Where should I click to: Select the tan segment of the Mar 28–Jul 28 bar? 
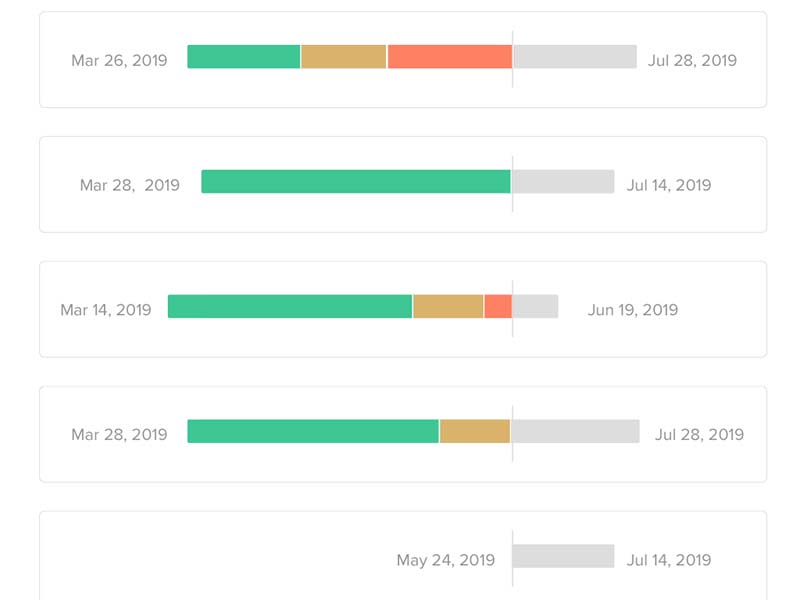pyautogui.click(x=475, y=431)
